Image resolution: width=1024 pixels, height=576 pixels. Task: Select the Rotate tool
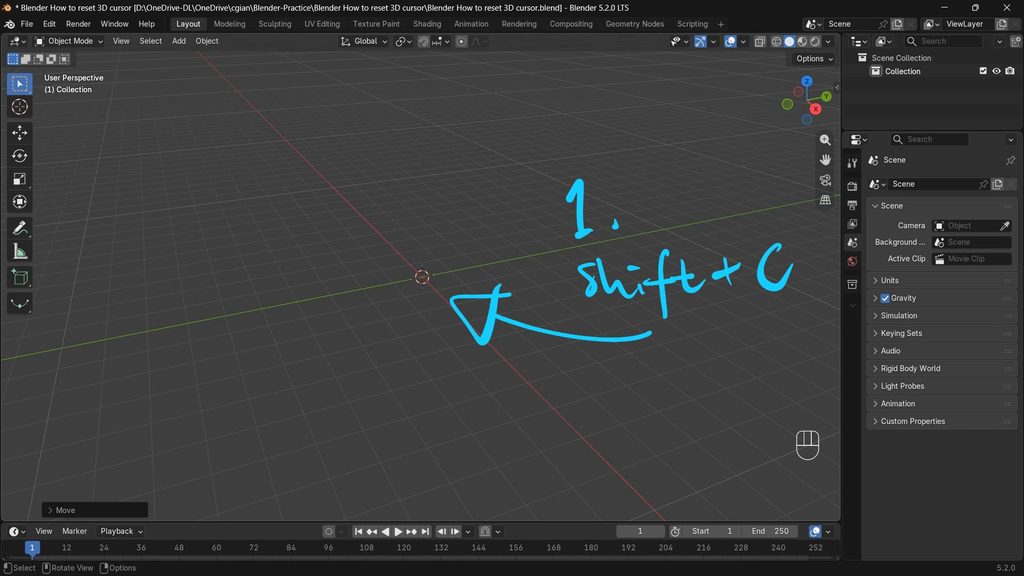click(20, 155)
